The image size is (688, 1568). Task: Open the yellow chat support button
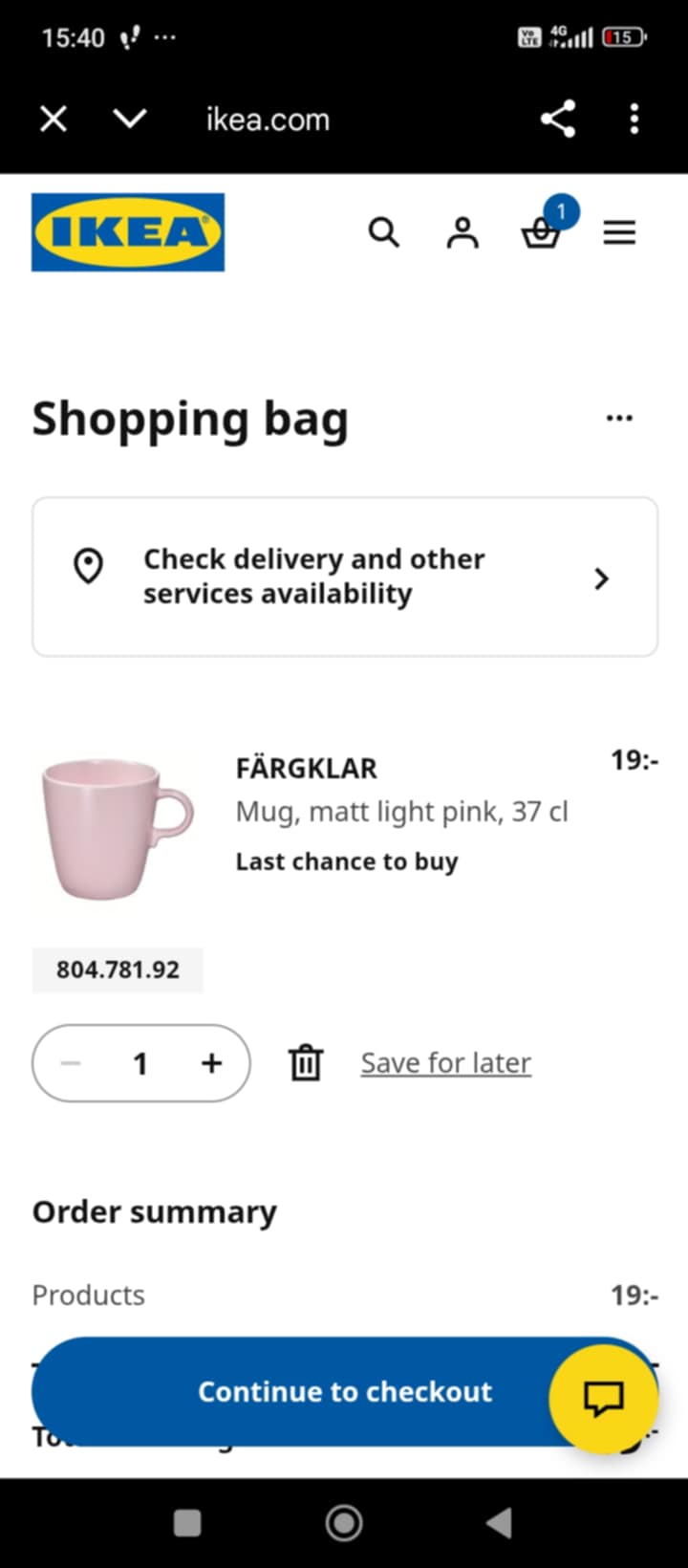click(603, 1398)
